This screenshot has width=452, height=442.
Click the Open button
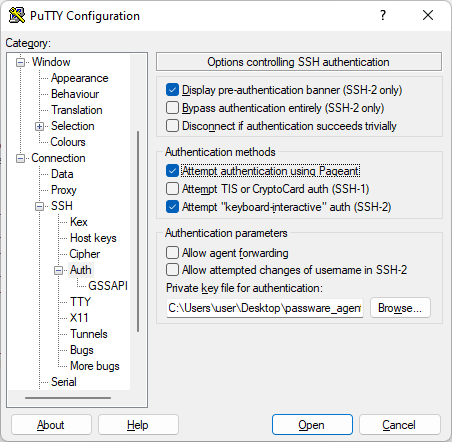tap(312, 425)
